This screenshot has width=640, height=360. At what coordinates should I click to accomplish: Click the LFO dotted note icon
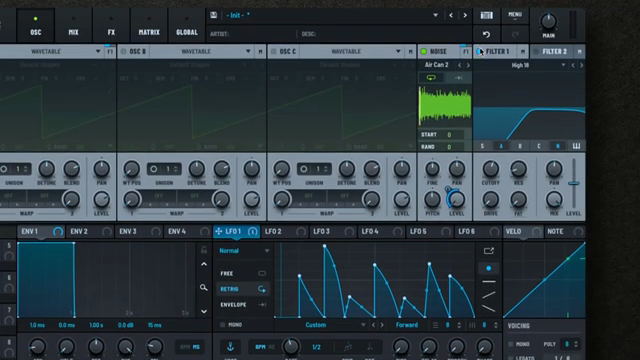(369, 347)
